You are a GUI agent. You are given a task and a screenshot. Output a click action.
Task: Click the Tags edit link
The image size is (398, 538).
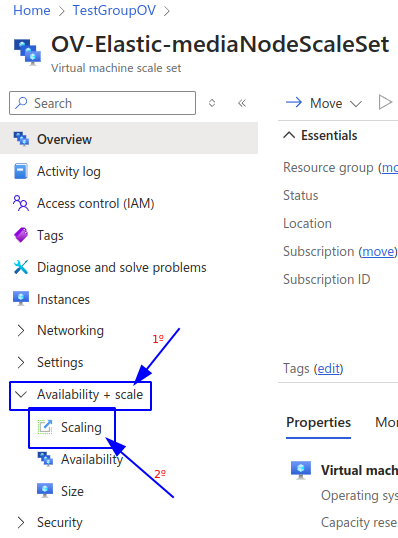(328, 369)
